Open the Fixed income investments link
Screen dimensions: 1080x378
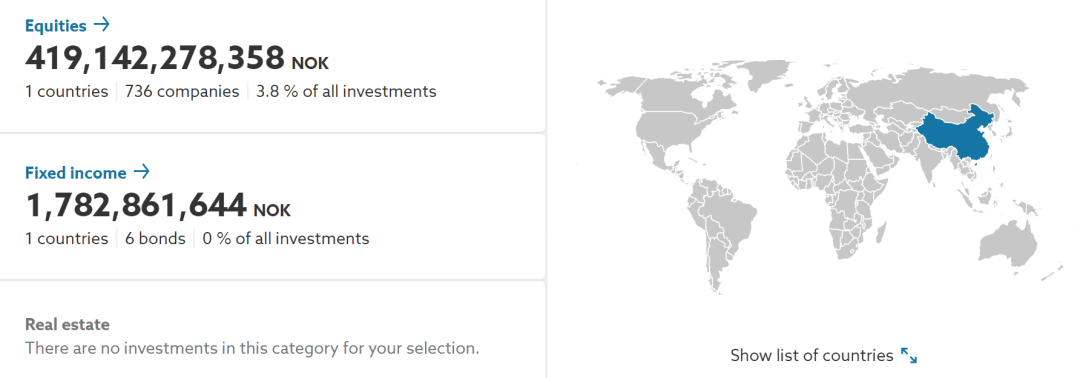87,172
